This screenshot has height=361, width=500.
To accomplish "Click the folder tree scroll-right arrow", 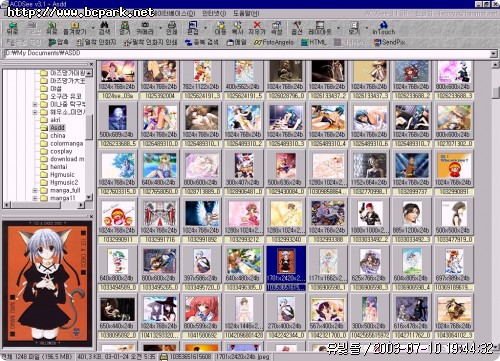I will click(81, 205).
